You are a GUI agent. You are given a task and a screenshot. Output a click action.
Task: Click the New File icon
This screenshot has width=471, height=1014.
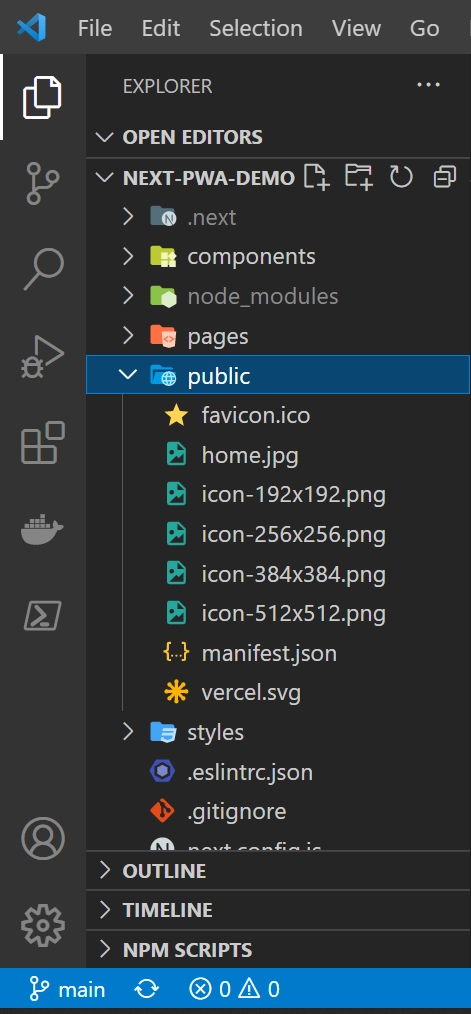point(317,177)
